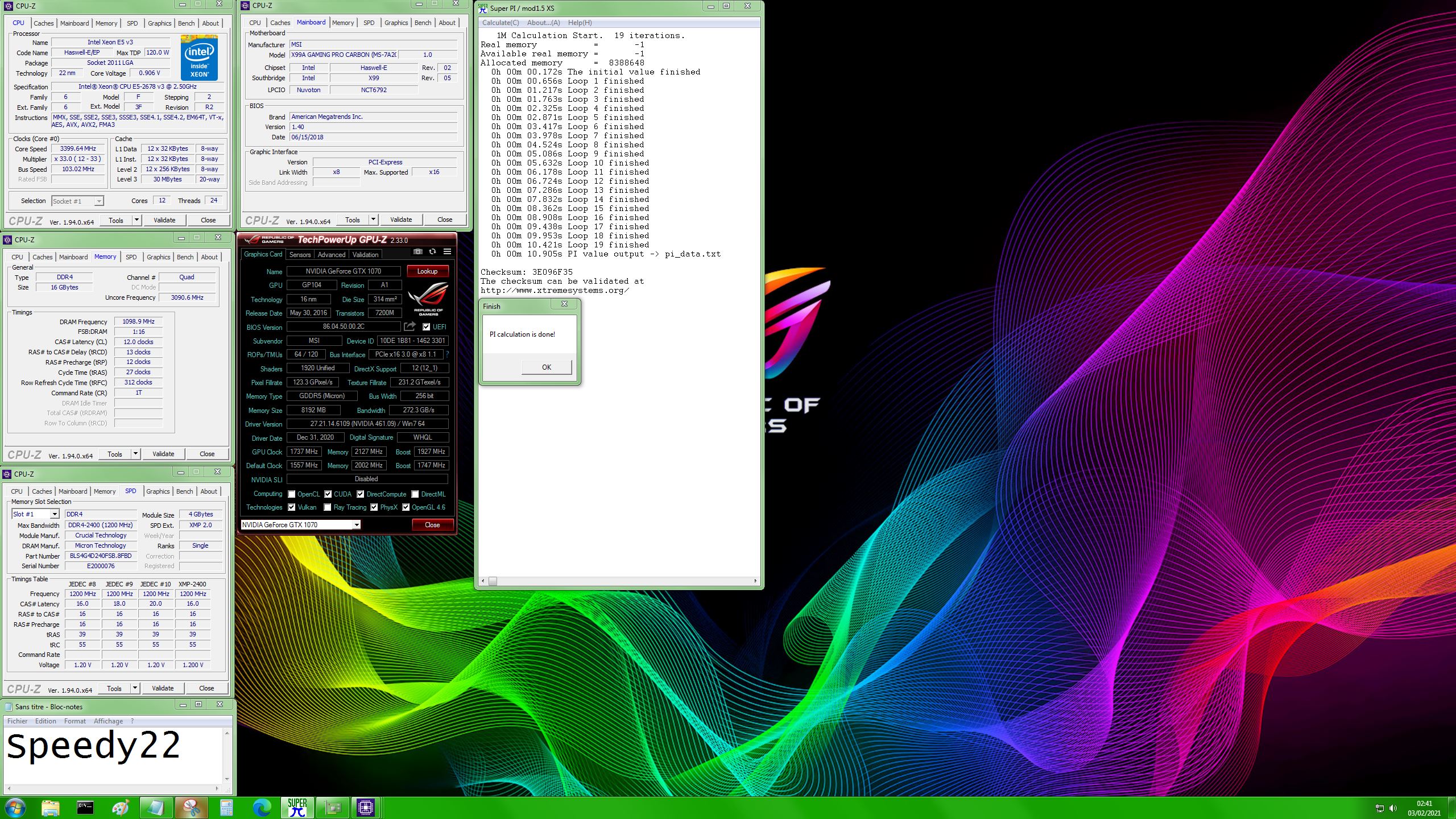Click the clock and date in the tray

(1424, 808)
